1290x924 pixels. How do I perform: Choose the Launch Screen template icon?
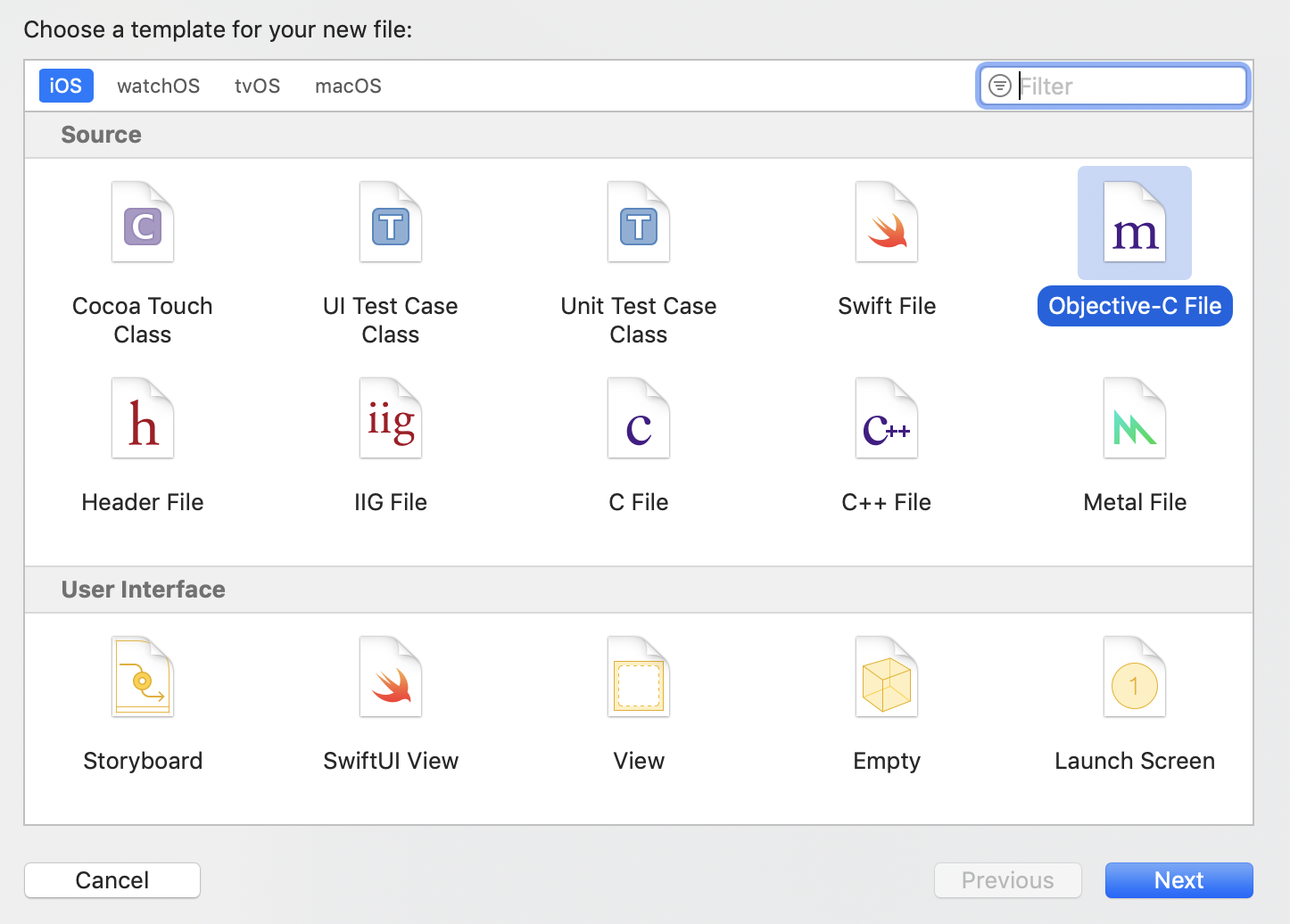tap(1135, 678)
